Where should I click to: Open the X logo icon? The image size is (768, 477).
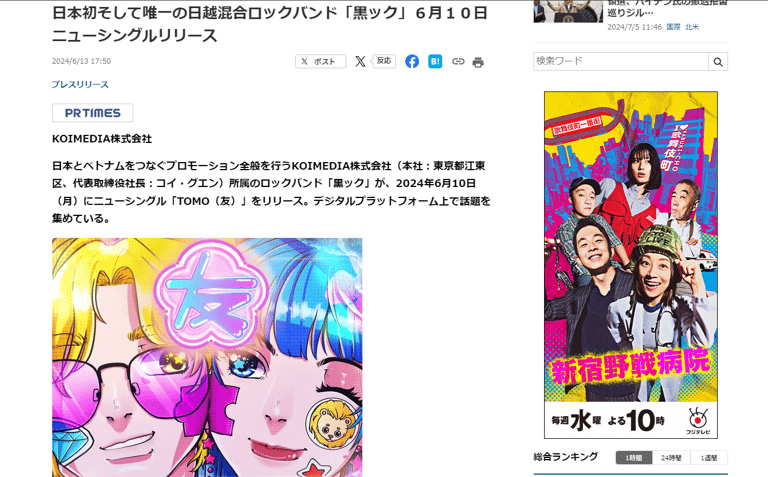coord(360,61)
